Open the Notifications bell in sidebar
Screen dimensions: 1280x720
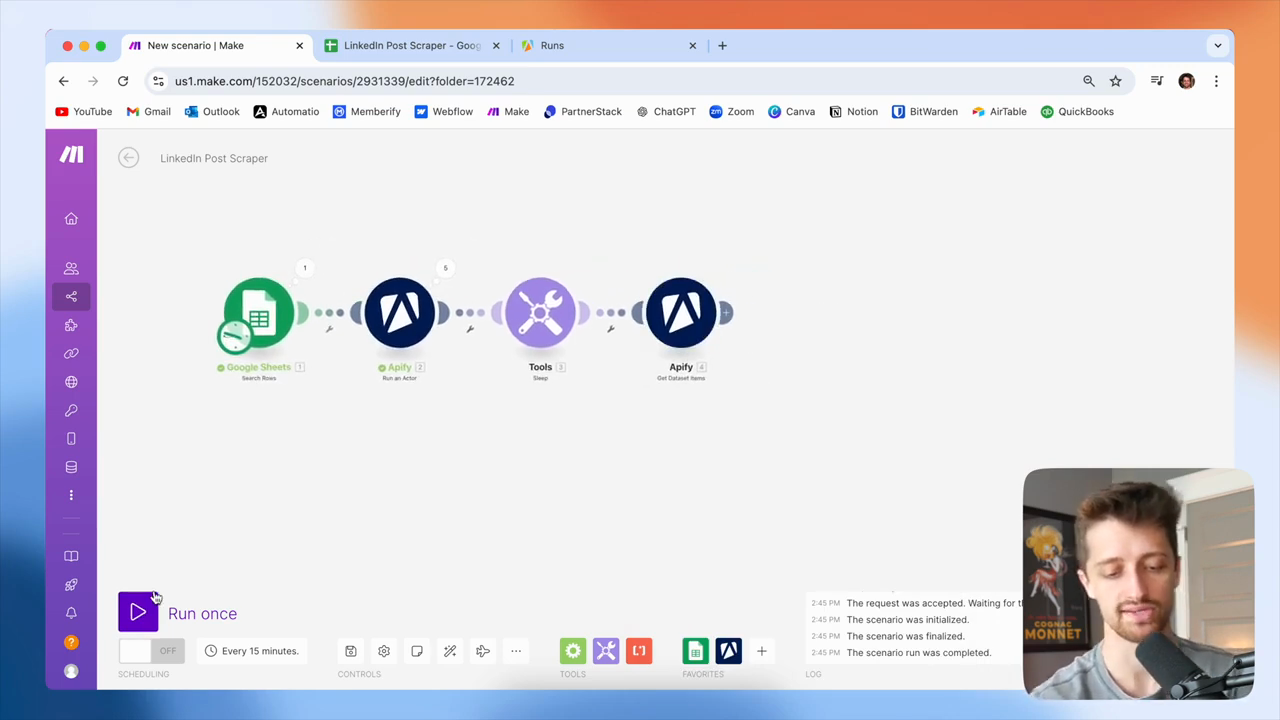(x=71, y=613)
